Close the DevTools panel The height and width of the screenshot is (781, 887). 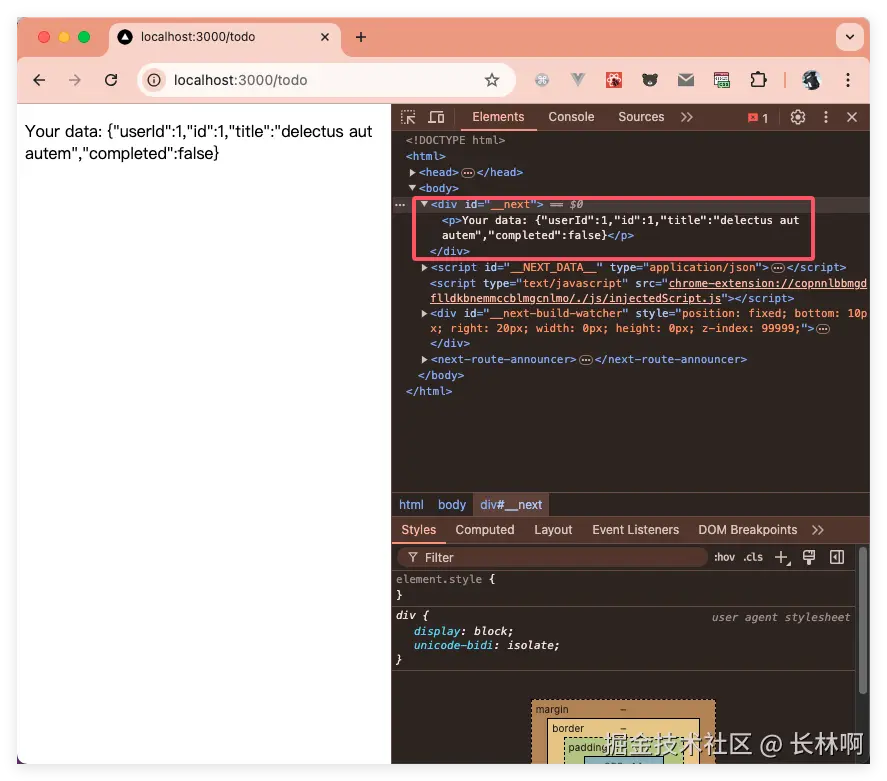coord(851,117)
